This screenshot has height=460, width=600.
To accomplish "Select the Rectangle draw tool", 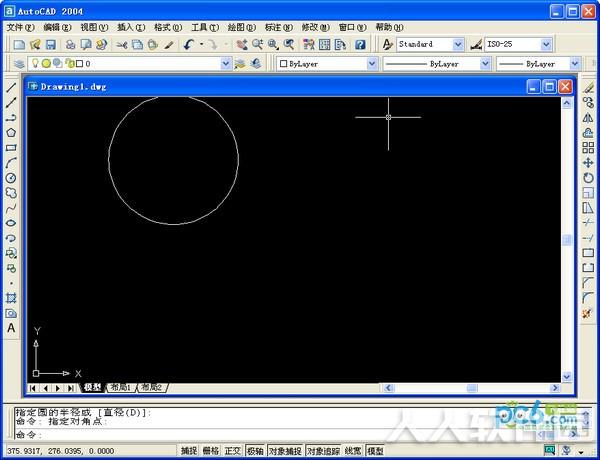I will click(x=11, y=148).
